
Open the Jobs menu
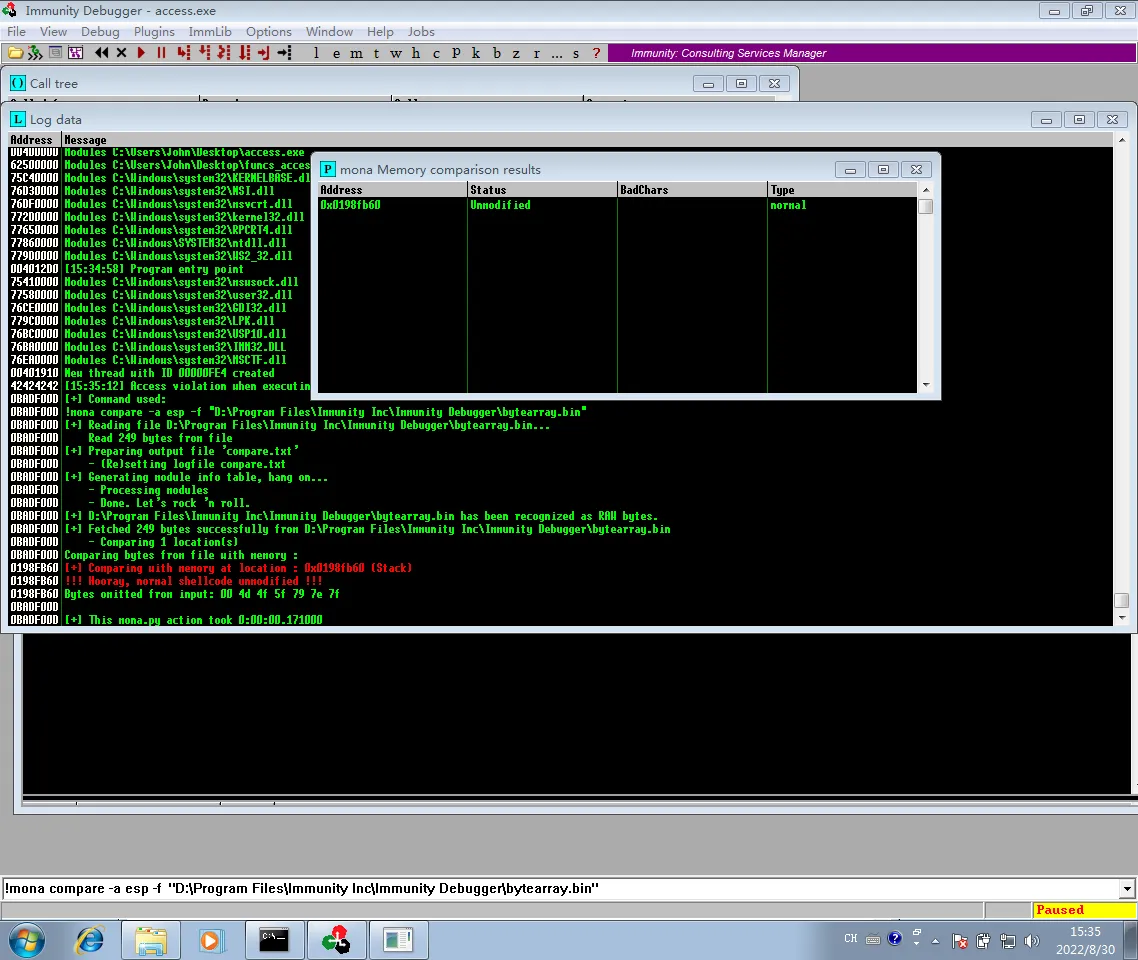[x=421, y=32]
